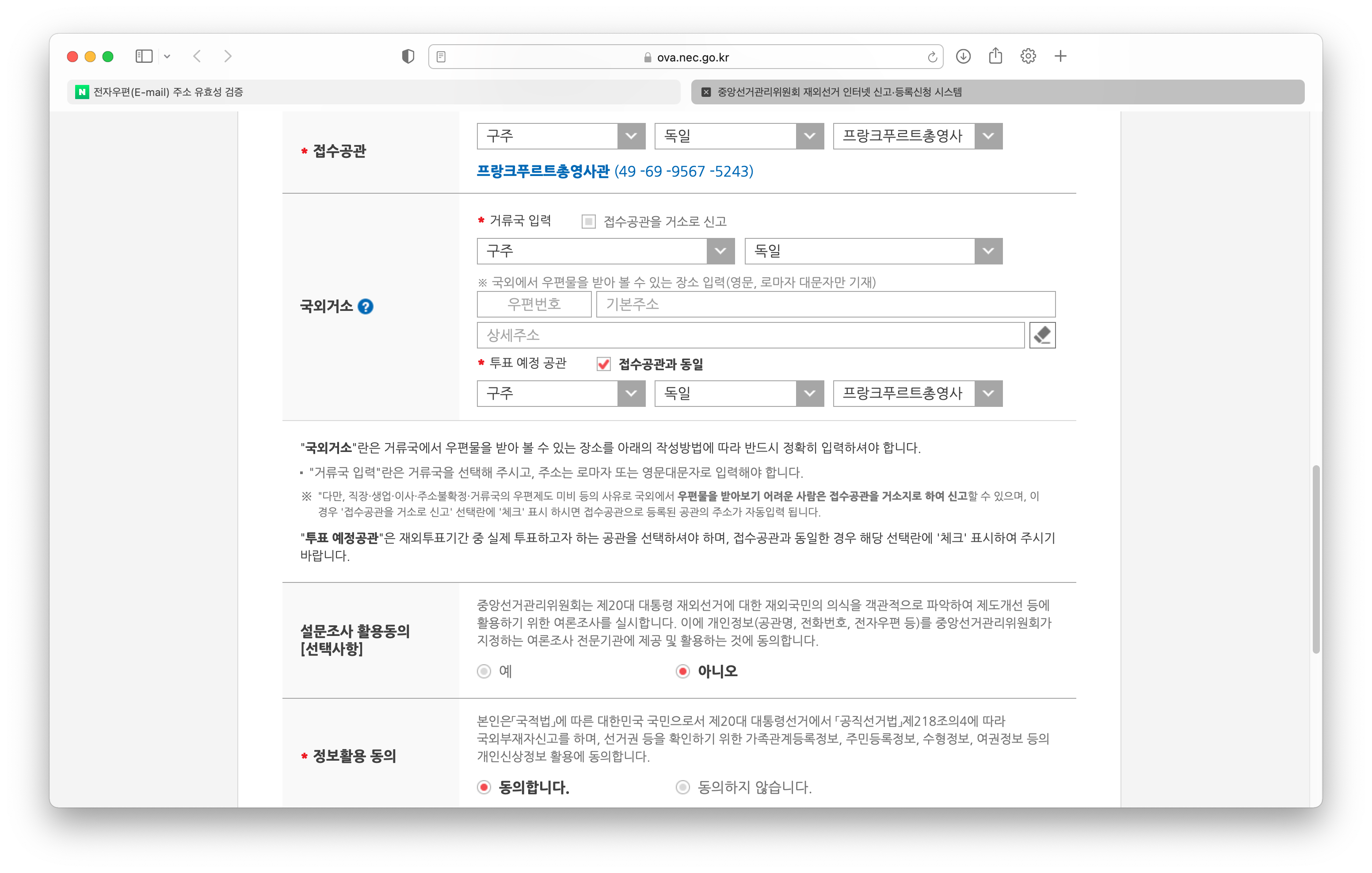Click the 프랑크푸르트총영사관 phone link
This screenshot has width=1372, height=873.
point(615,171)
